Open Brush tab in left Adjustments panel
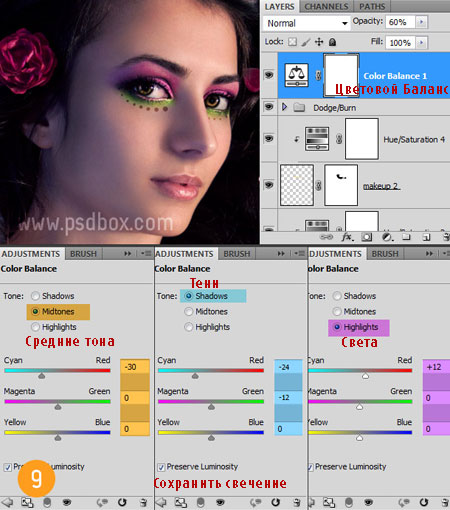 83,254
